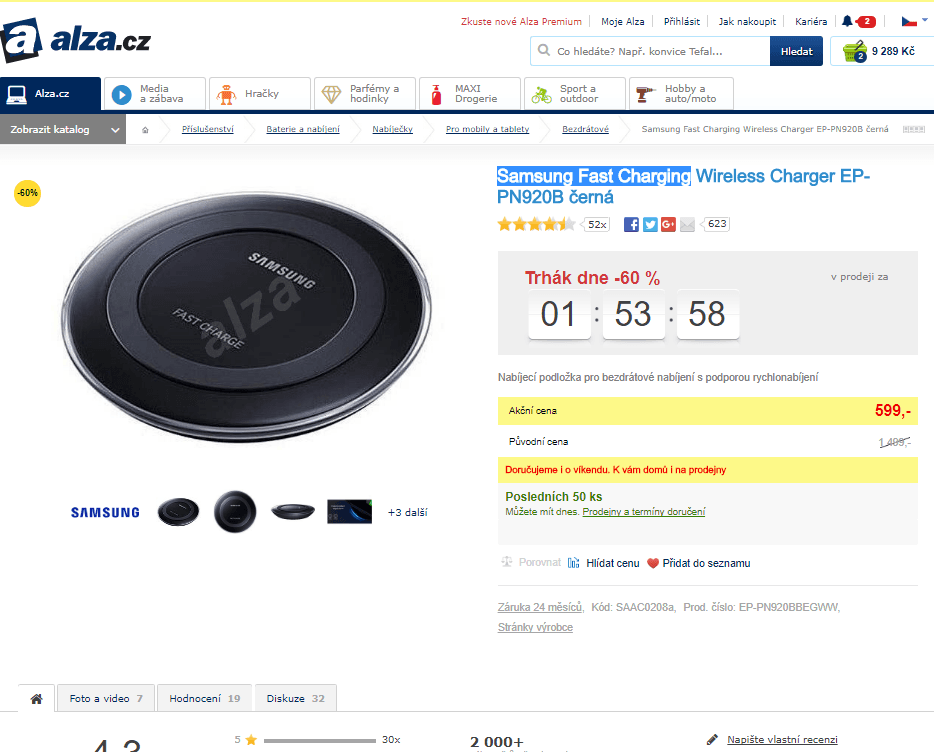Switch to Foto a video tab
The width and height of the screenshot is (934, 752).
click(106, 698)
